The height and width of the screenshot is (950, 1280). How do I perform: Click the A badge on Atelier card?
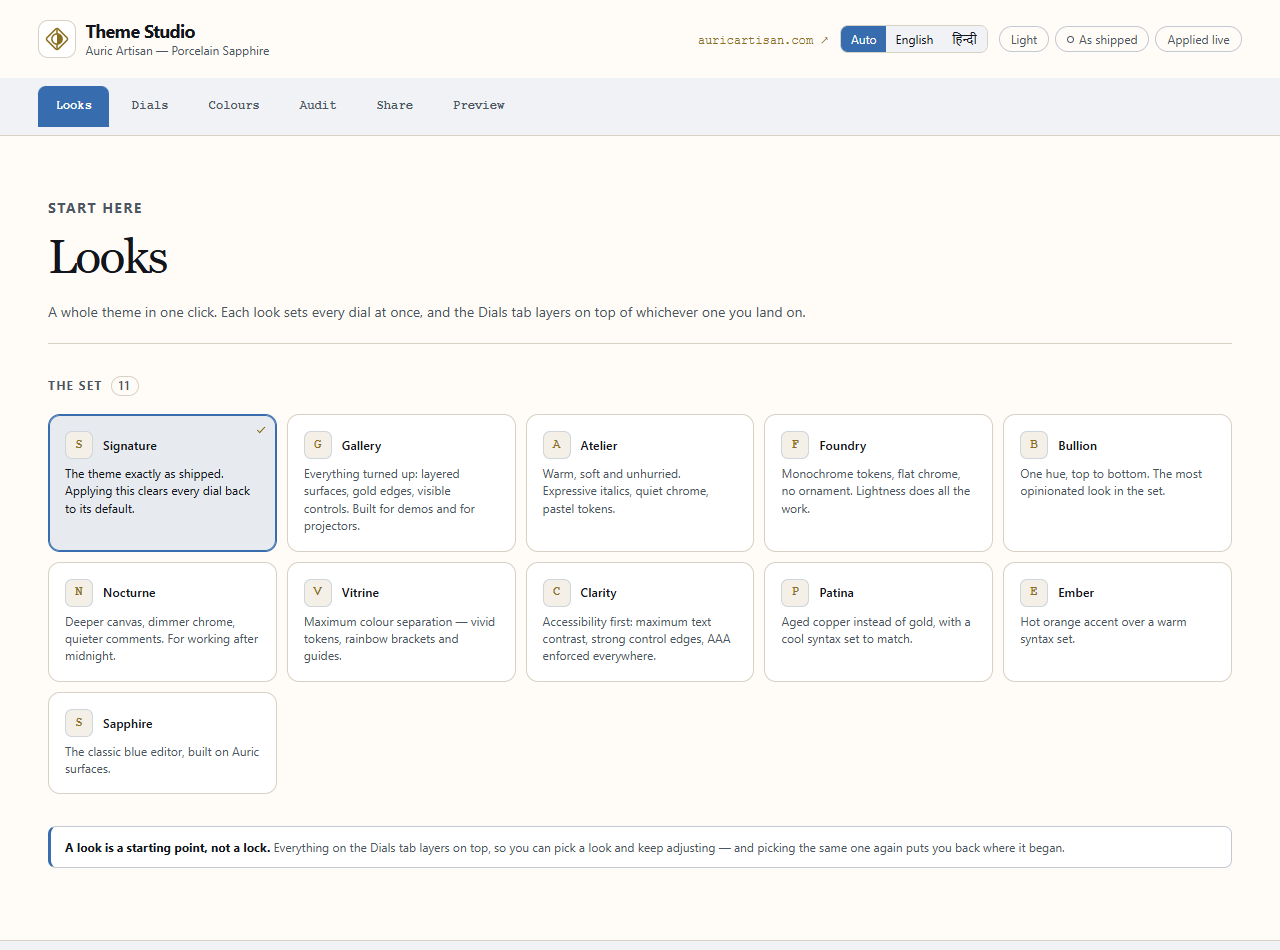pyautogui.click(x=557, y=445)
